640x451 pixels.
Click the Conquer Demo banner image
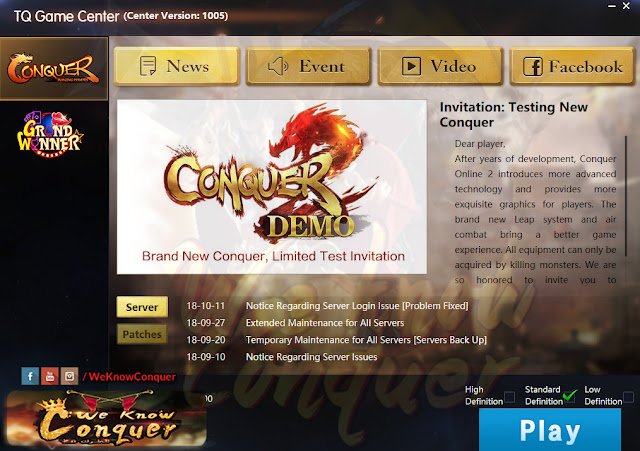click(x=272, y=187)
